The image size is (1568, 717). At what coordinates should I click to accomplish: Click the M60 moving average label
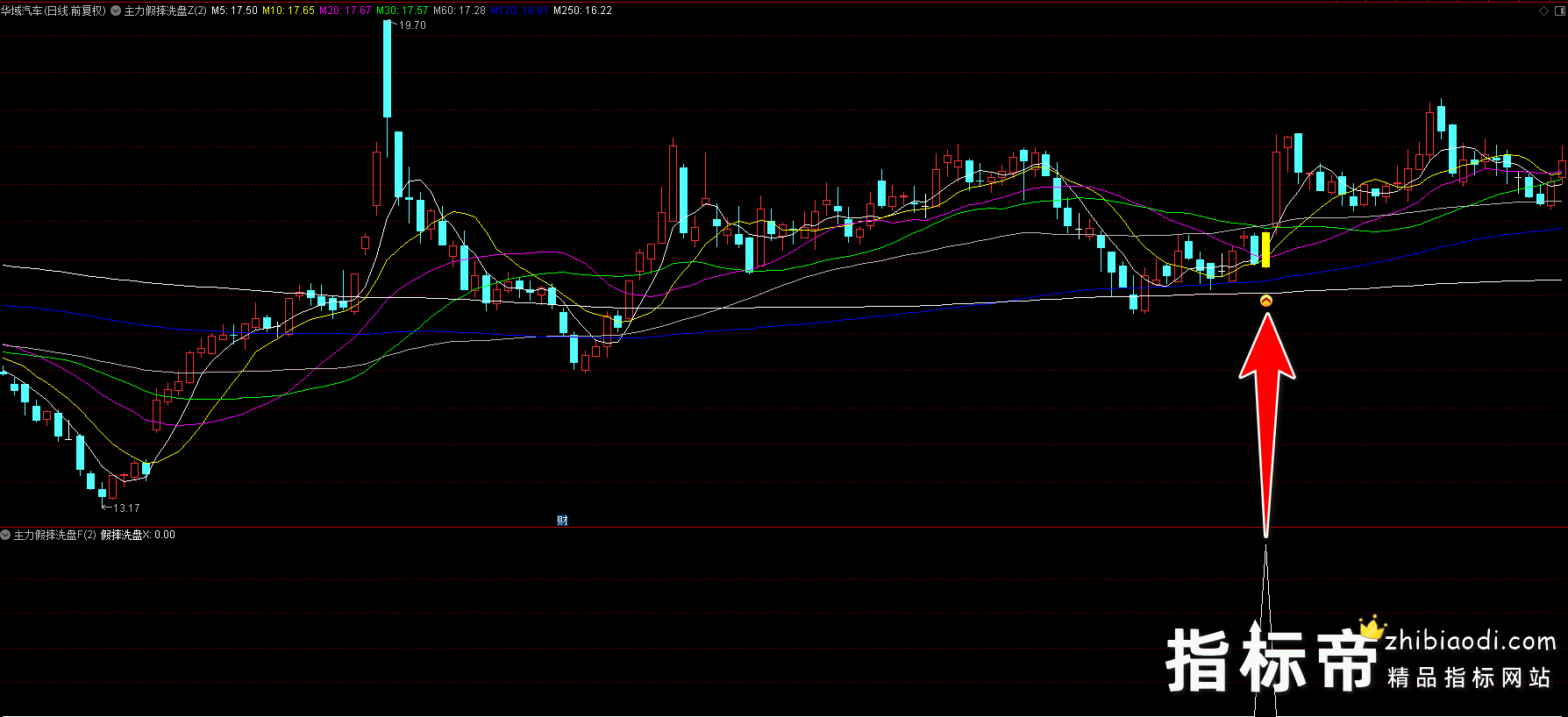coord(459,11)
